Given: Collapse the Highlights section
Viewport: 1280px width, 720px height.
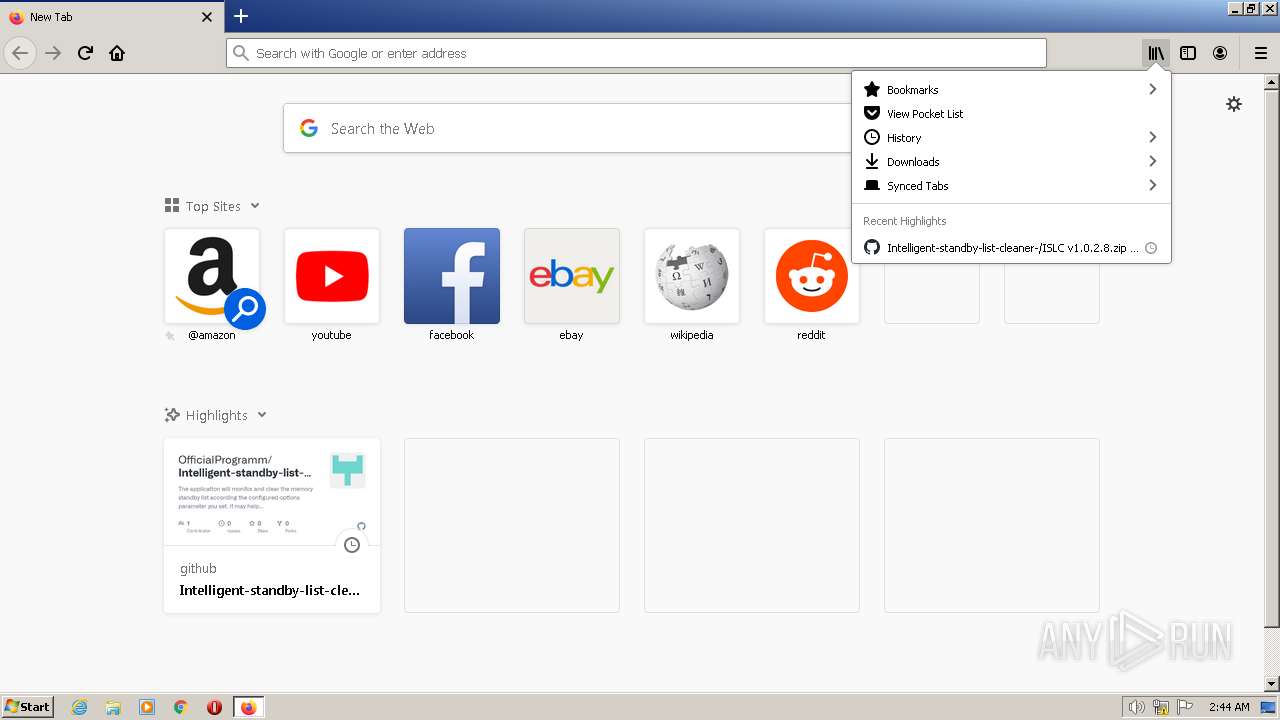Looking at the screenshot, I should (x=262, y=415).
